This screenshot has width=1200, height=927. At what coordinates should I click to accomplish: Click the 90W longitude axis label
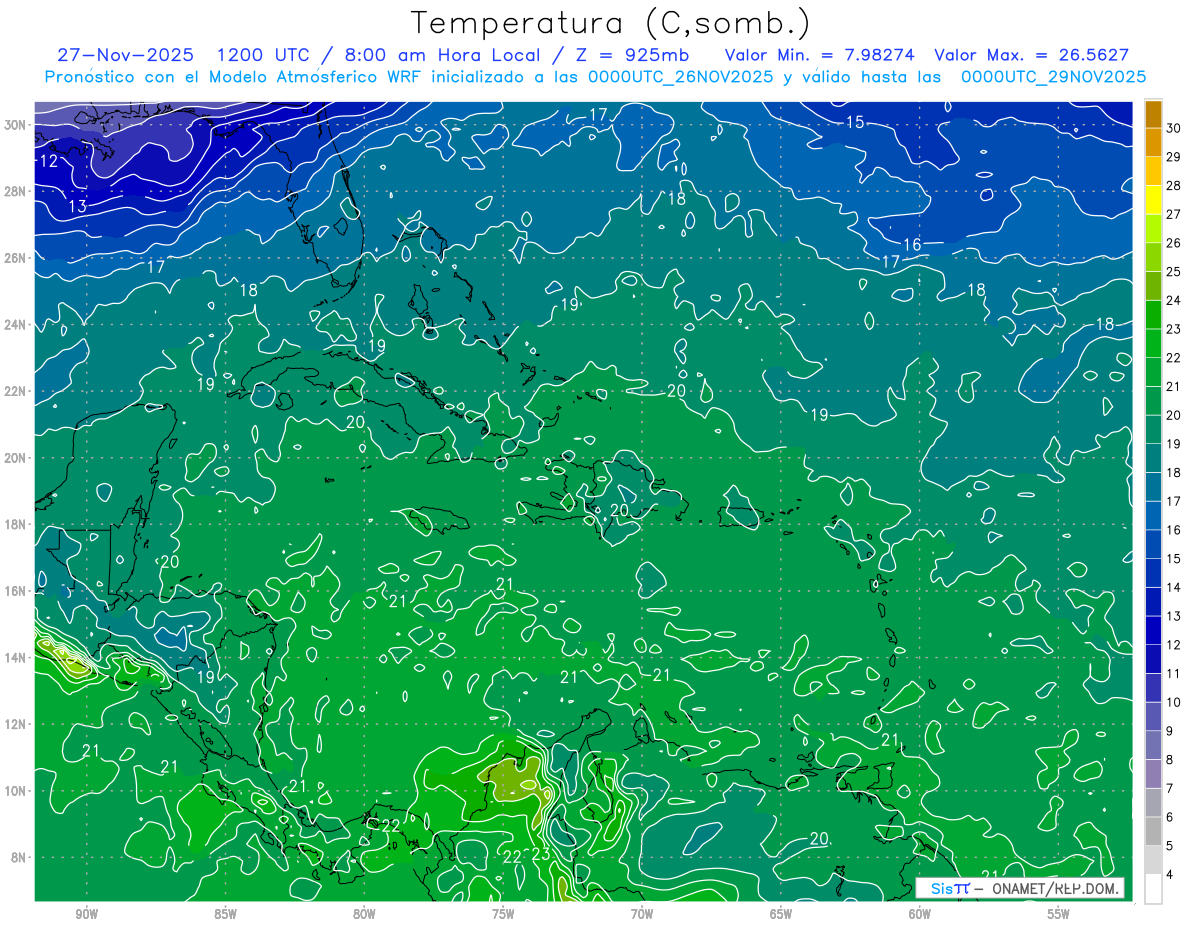[x=87, y=914]
